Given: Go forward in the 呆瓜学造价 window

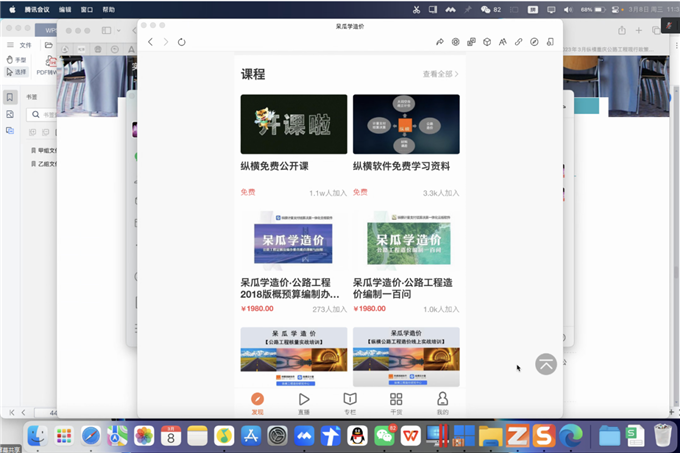Looking at the screenshot, I should click(x=166, y=42).
